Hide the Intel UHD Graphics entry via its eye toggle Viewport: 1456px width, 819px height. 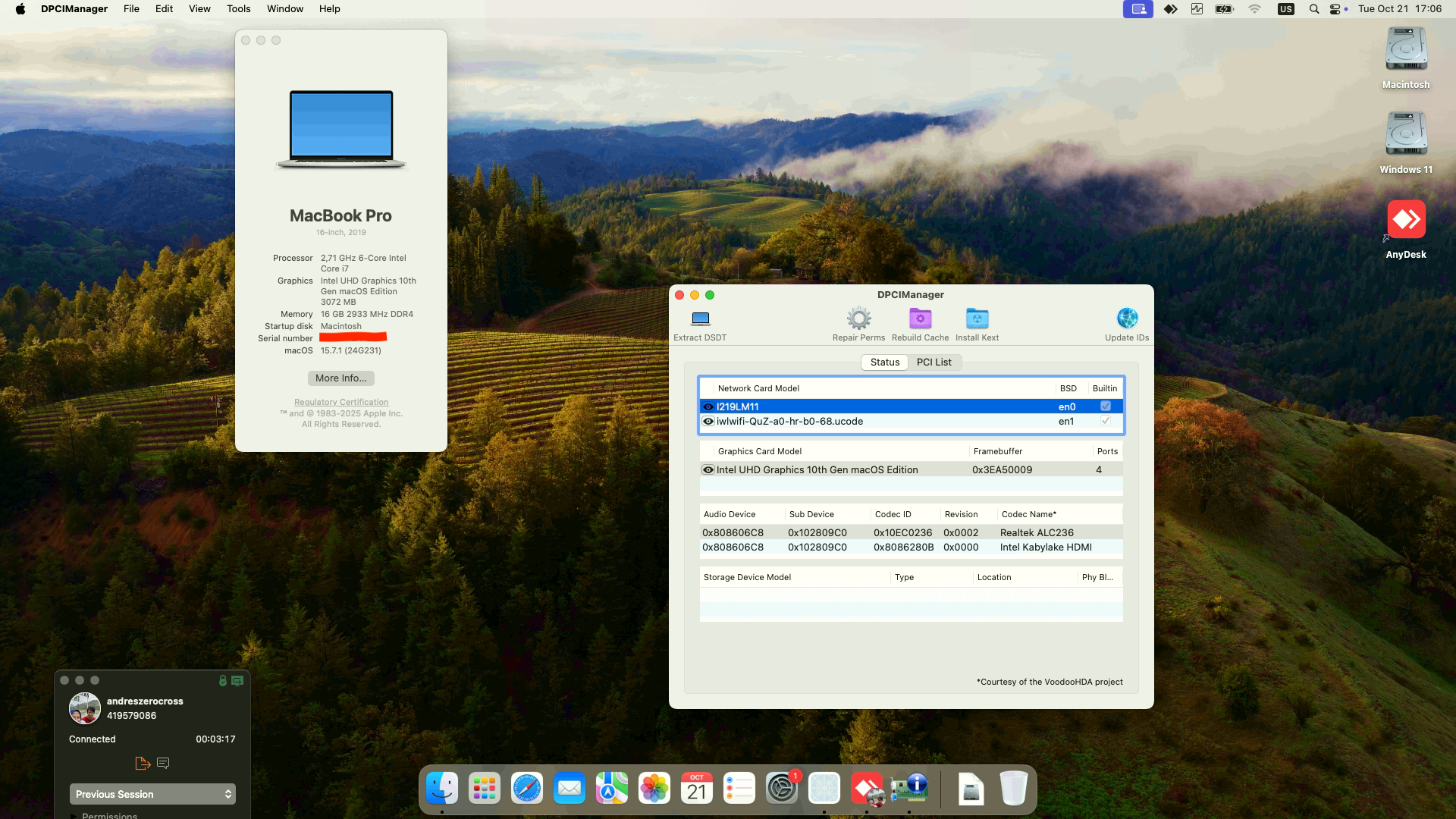click(x=708, y=469)
